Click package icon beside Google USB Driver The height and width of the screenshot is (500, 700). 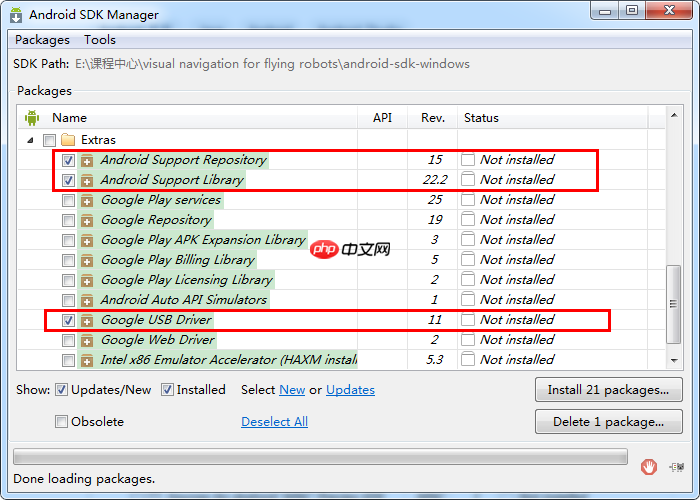pos(87,320)
